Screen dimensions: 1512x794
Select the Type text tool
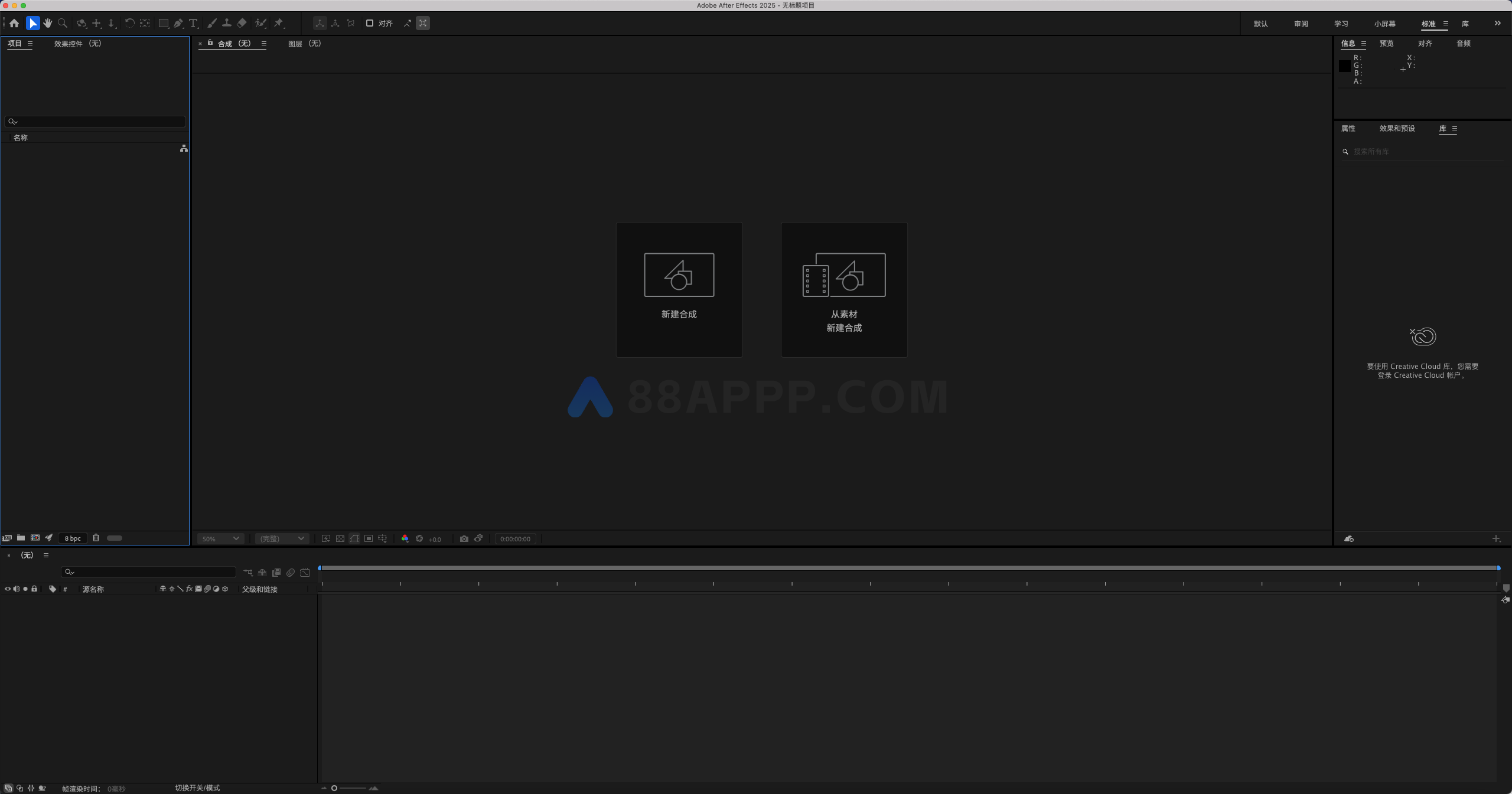coord(193,24)
